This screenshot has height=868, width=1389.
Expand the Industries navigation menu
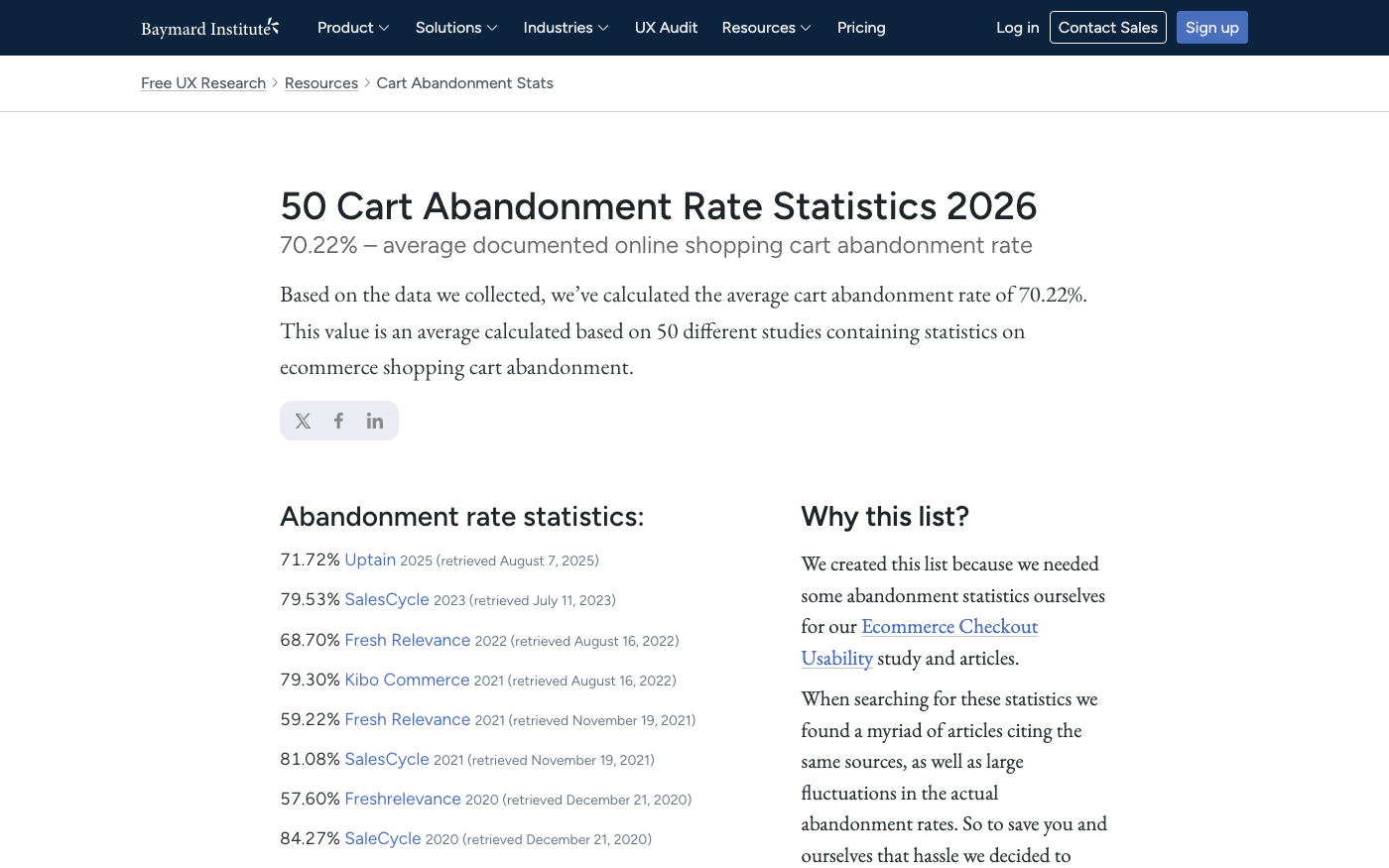click(566, 28)
